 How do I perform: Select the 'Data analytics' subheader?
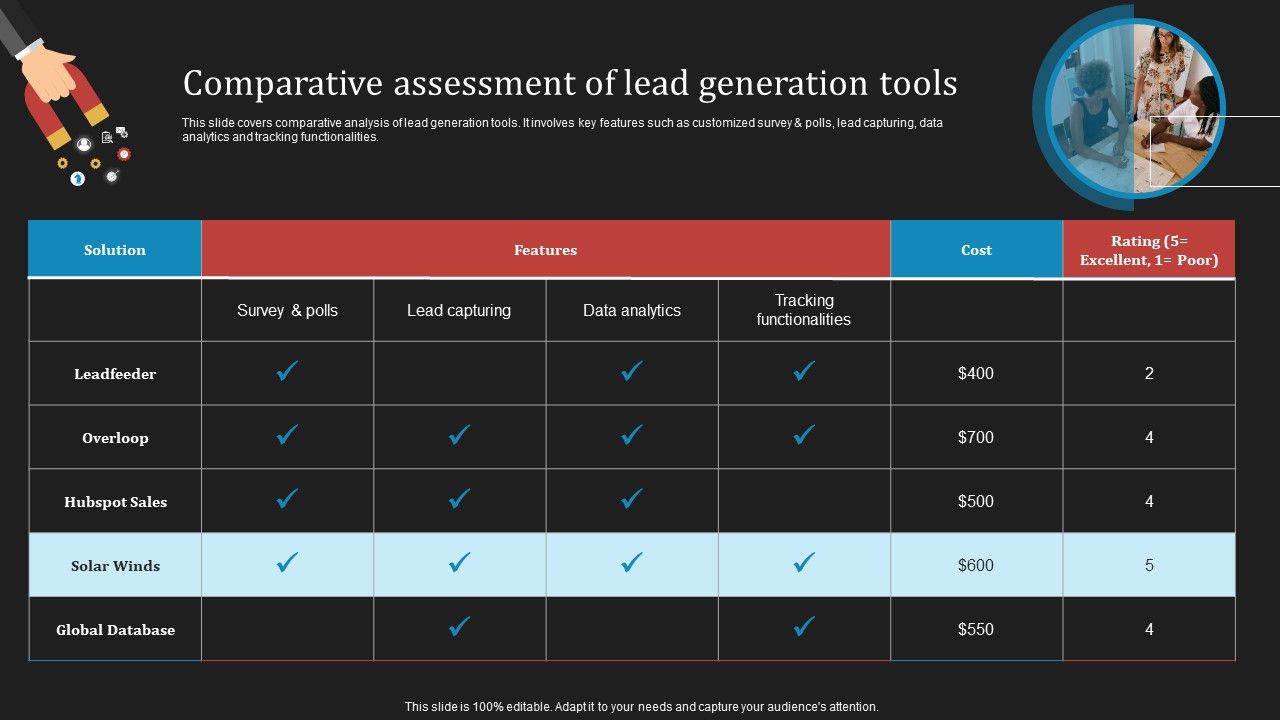coord(632,310)
